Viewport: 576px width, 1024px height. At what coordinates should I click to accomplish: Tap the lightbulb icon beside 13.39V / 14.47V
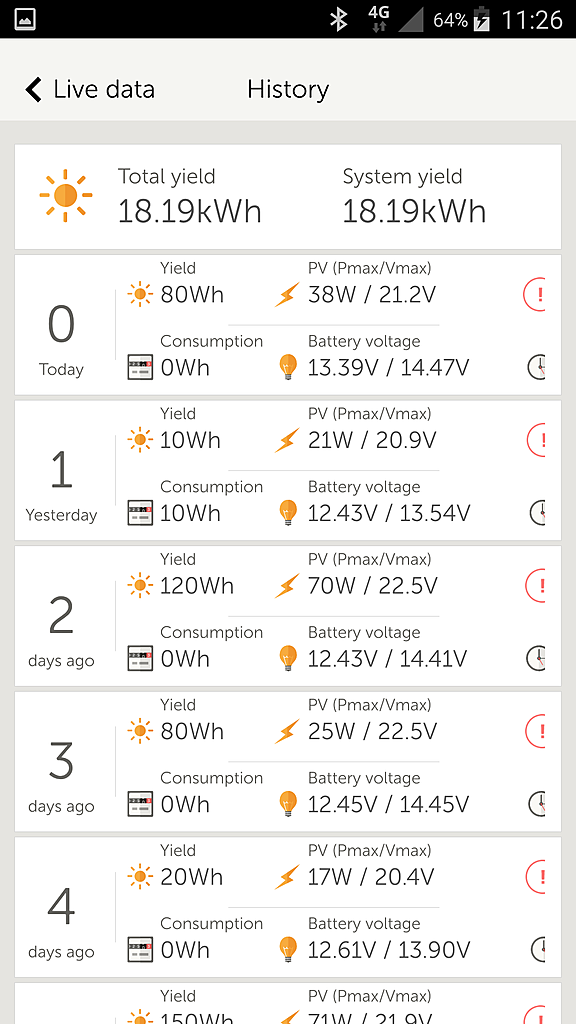coord(288,368)
